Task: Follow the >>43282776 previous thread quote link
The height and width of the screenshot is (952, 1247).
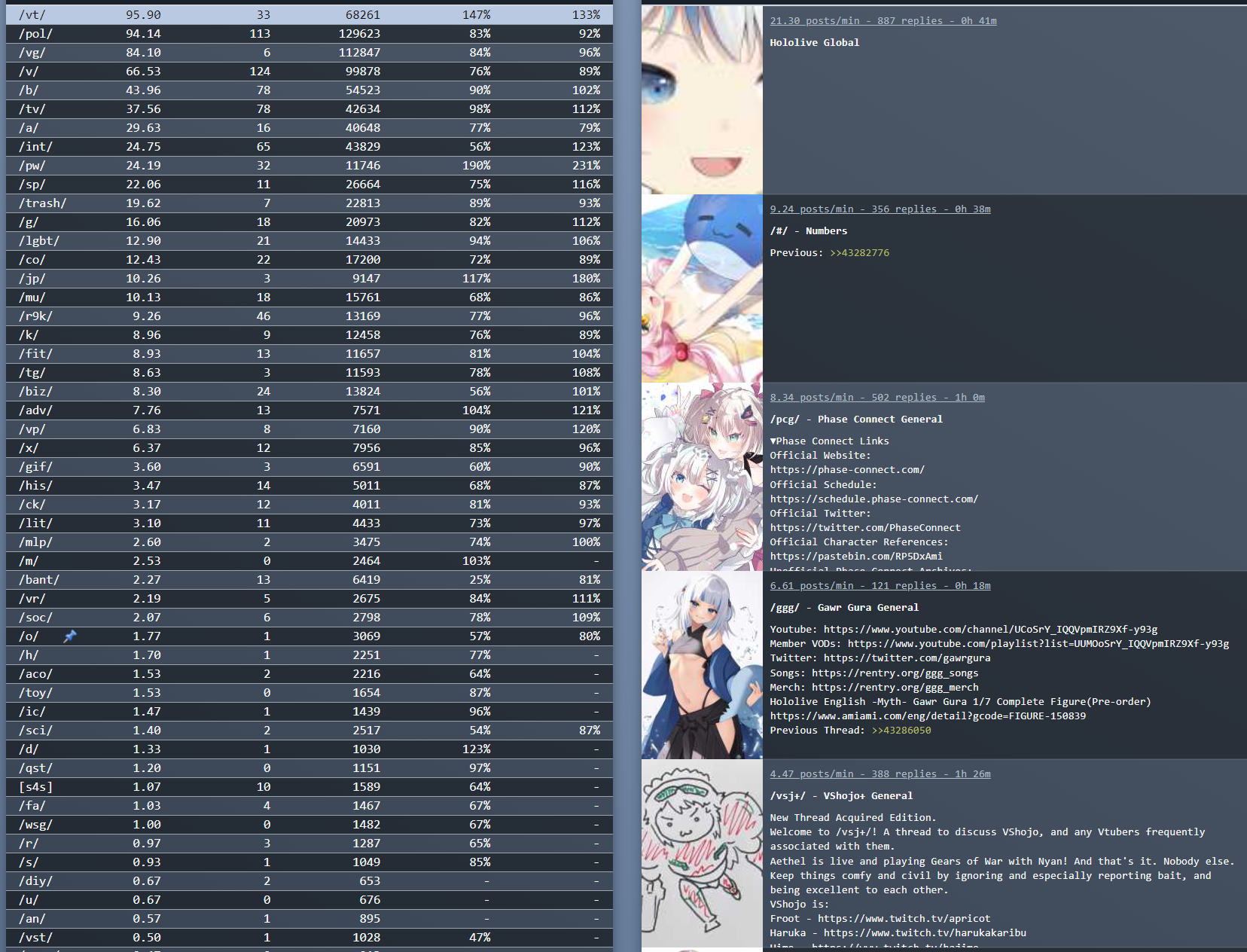Action: [859, 253]
